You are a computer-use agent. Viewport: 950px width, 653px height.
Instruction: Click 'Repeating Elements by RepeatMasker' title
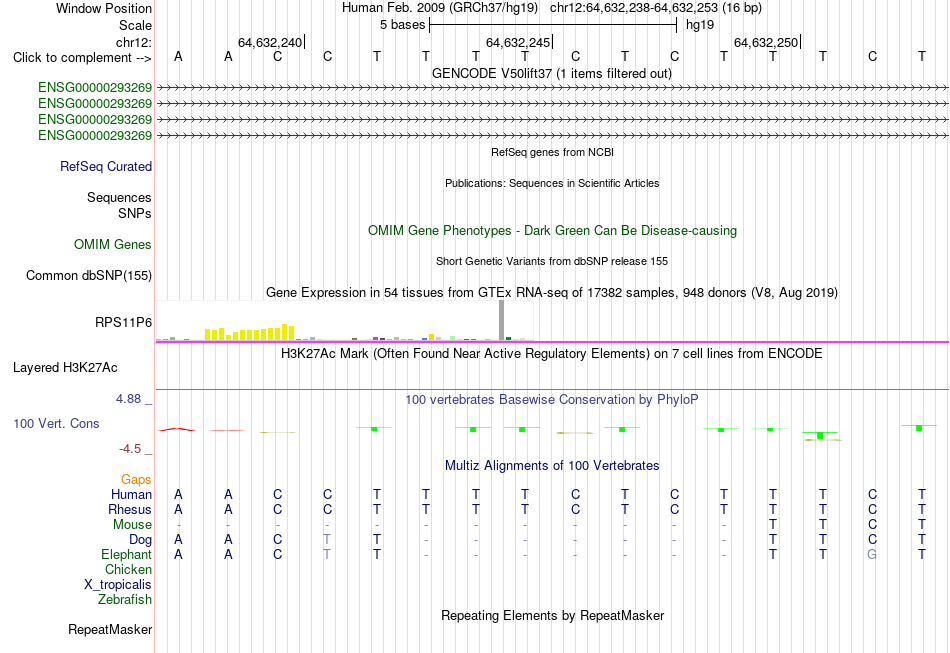point(552,615)
